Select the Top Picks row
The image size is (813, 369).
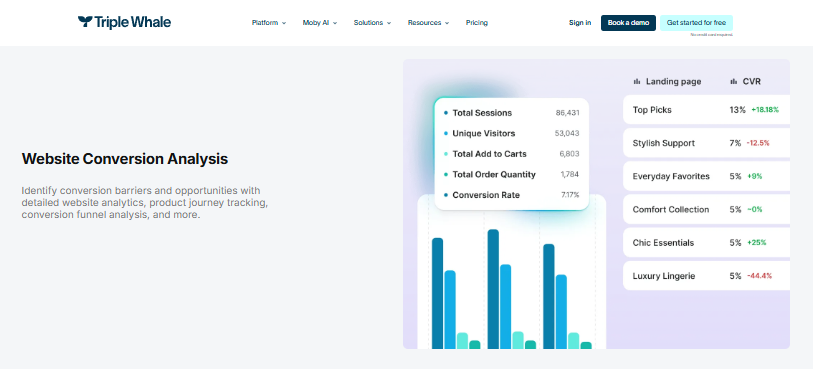[x=706, y=109]
